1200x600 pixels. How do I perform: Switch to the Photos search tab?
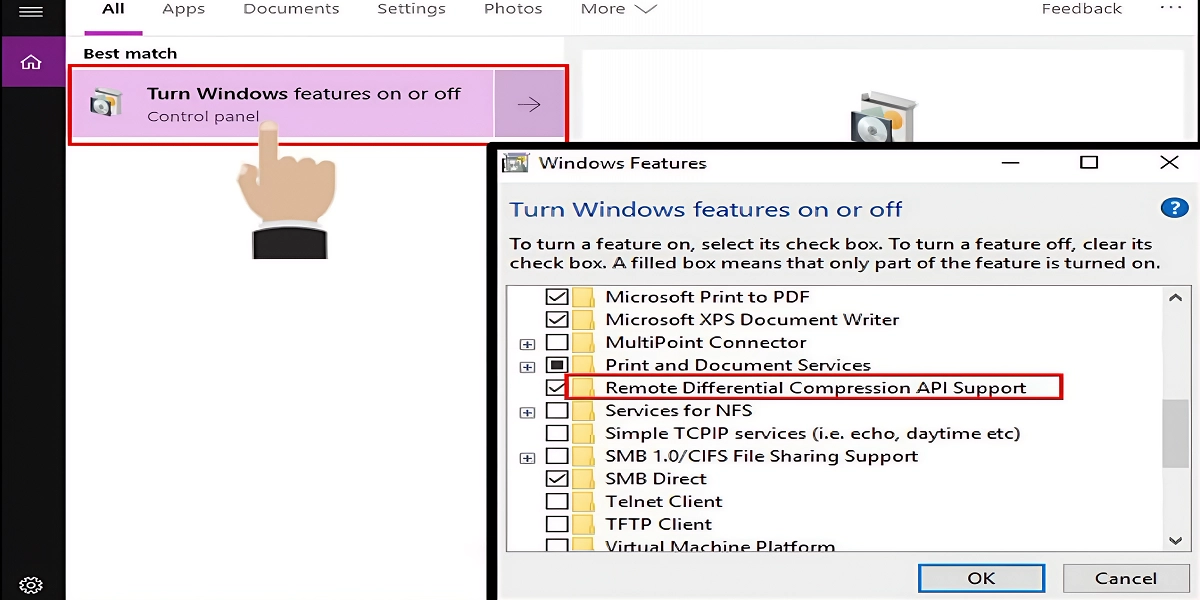click(513, 9)
